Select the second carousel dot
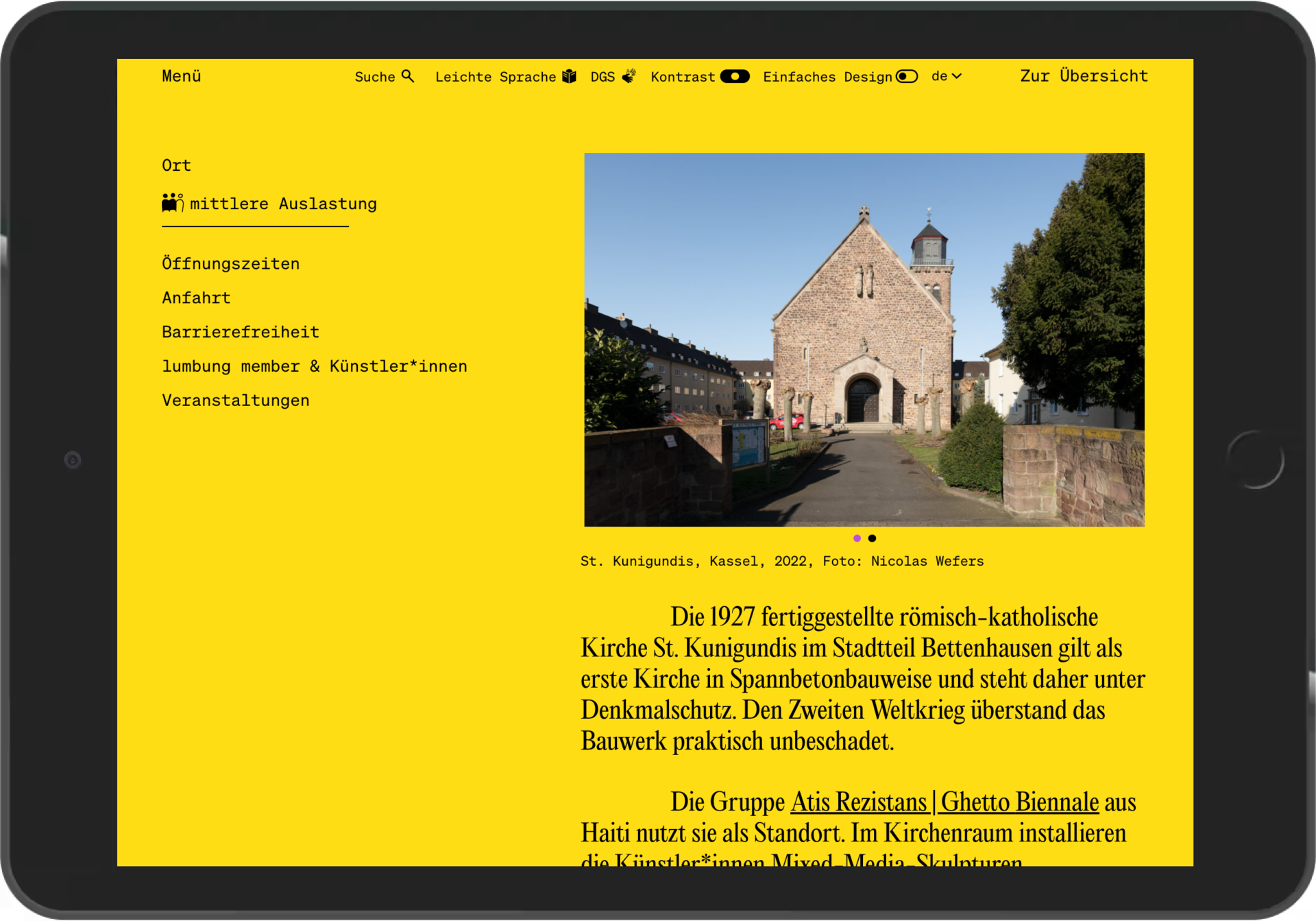This screenshot has width=1316, height=921. click(872, 538)
